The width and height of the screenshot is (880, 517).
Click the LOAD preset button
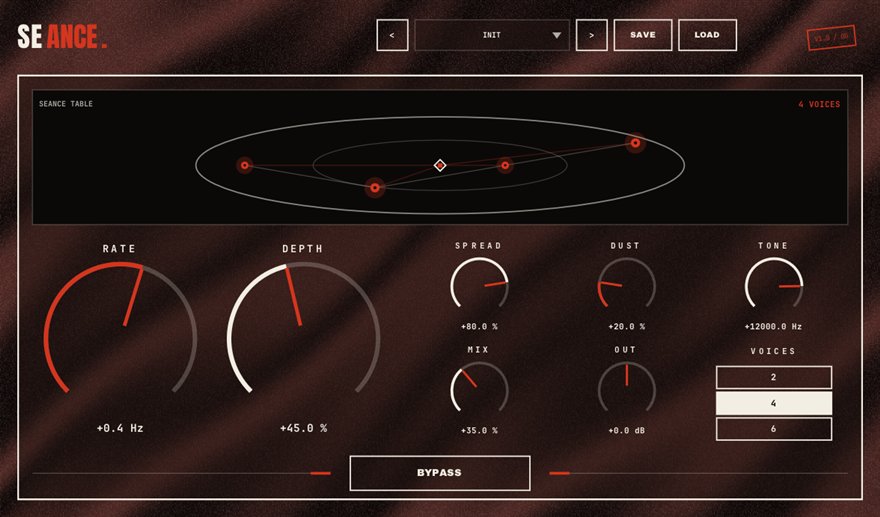pos(707,35)
